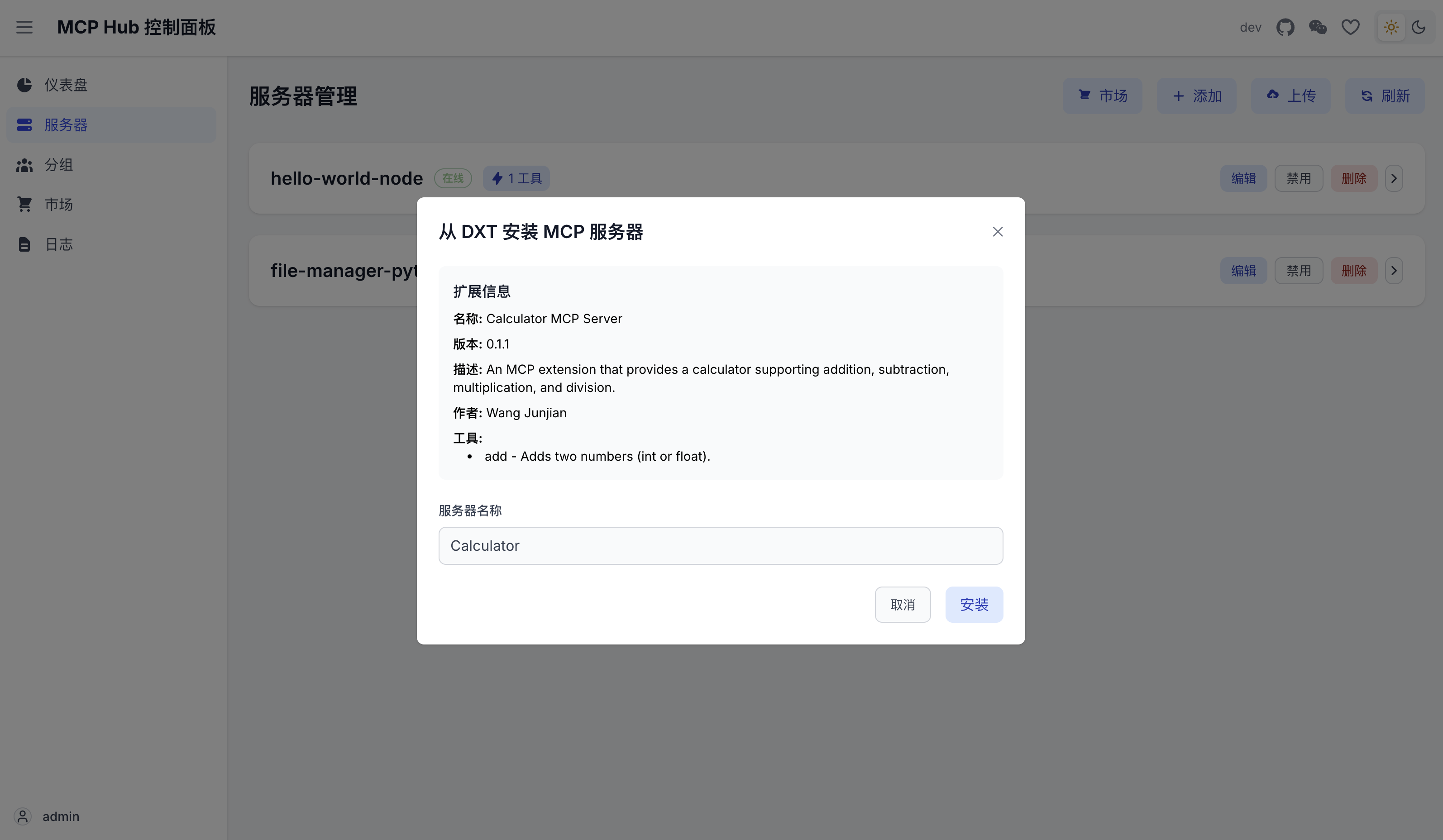Click the 安装 install button

[x=974, y=604]
